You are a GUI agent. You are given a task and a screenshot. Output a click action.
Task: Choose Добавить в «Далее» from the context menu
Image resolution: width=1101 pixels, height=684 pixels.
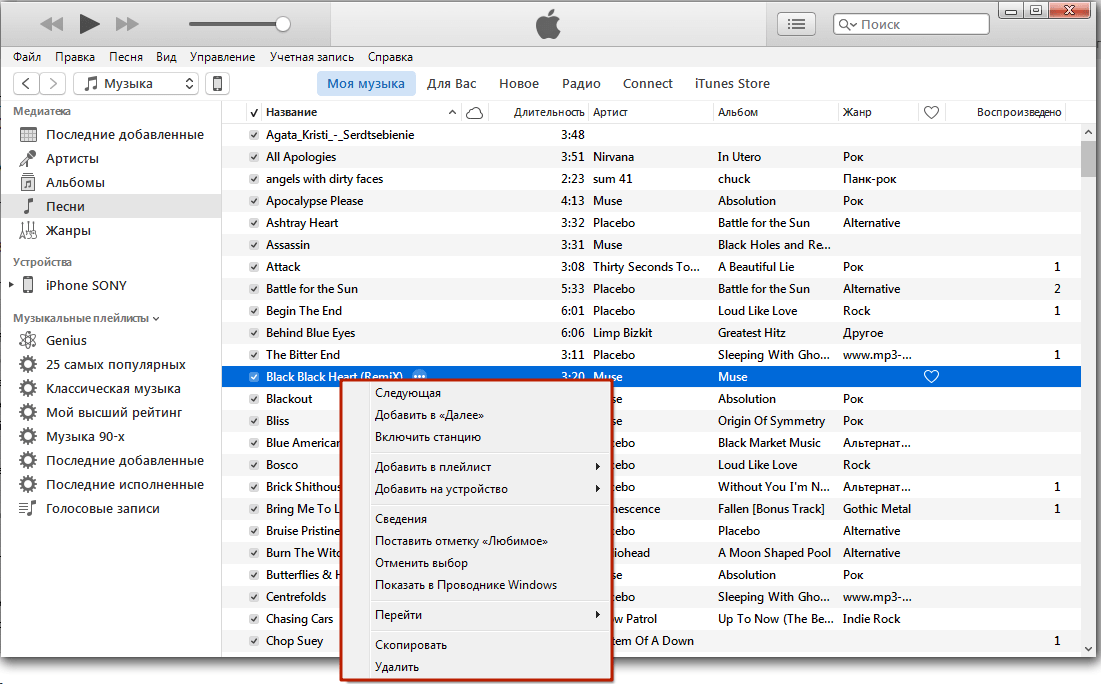(x=475, y=415)
